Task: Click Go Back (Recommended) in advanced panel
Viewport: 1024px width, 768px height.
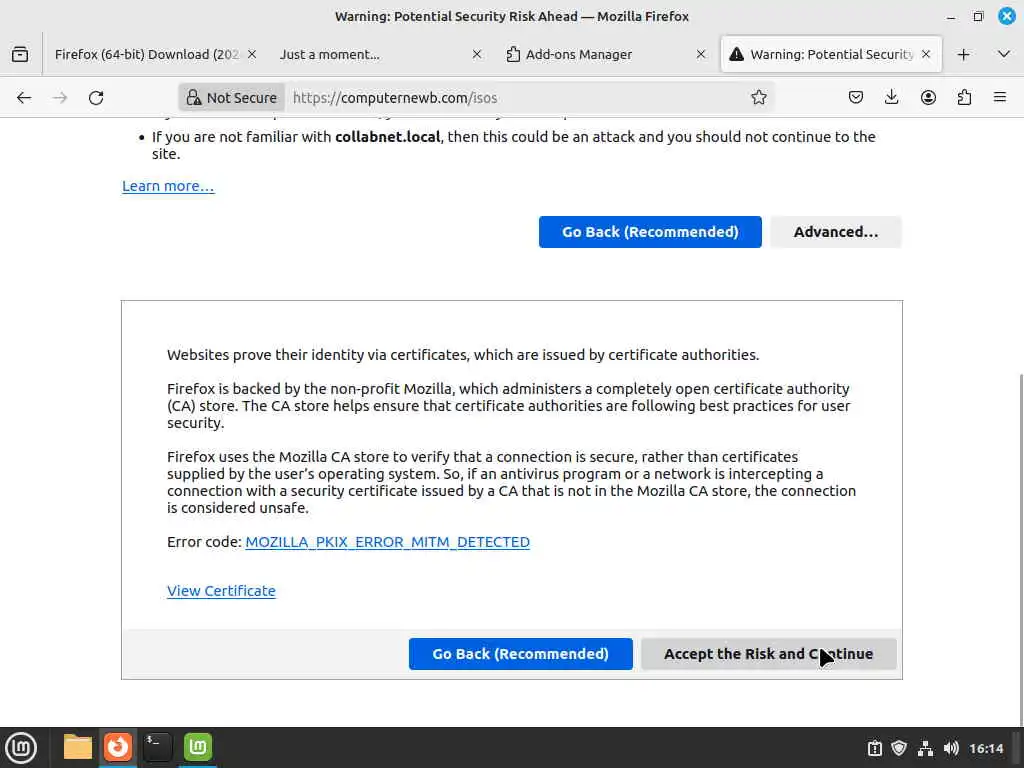Action: coord(520,654)
